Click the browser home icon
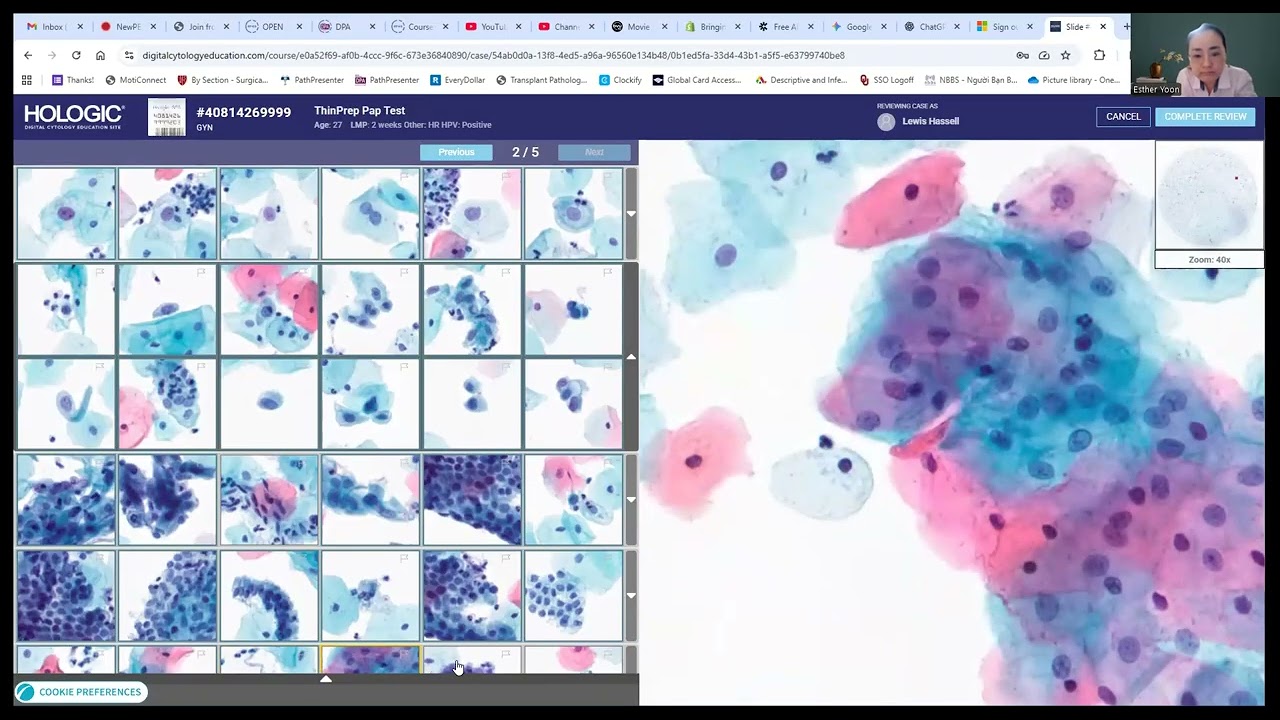 100,55
